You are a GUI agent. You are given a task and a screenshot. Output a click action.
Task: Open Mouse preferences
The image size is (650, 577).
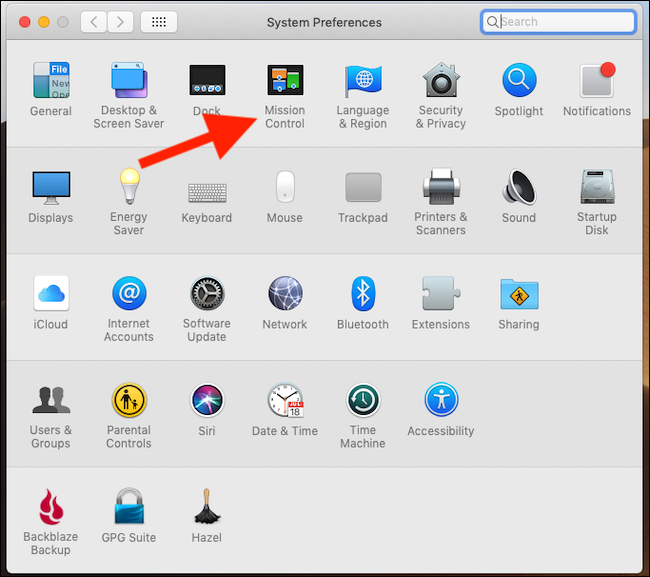pyautogui.click(x=285, y=187)
